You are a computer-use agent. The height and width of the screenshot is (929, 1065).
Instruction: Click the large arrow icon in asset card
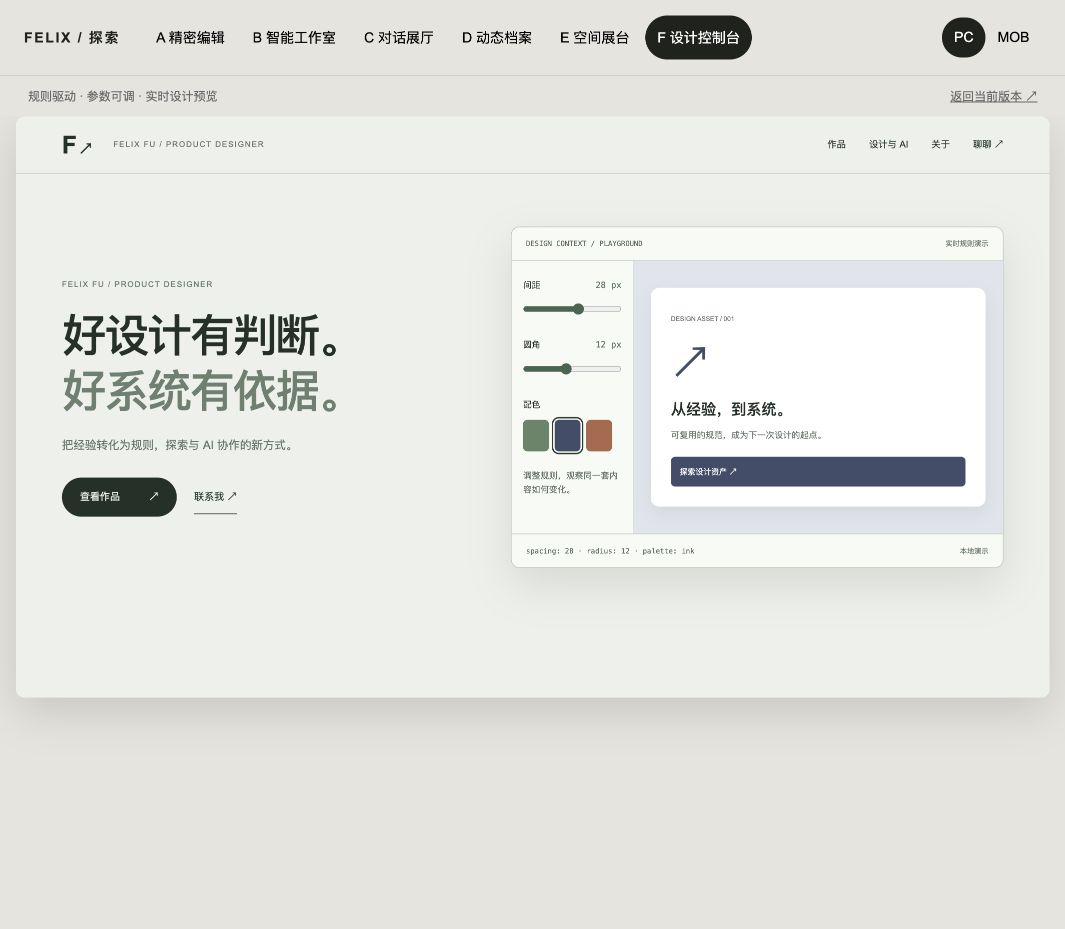coord(690,361)
